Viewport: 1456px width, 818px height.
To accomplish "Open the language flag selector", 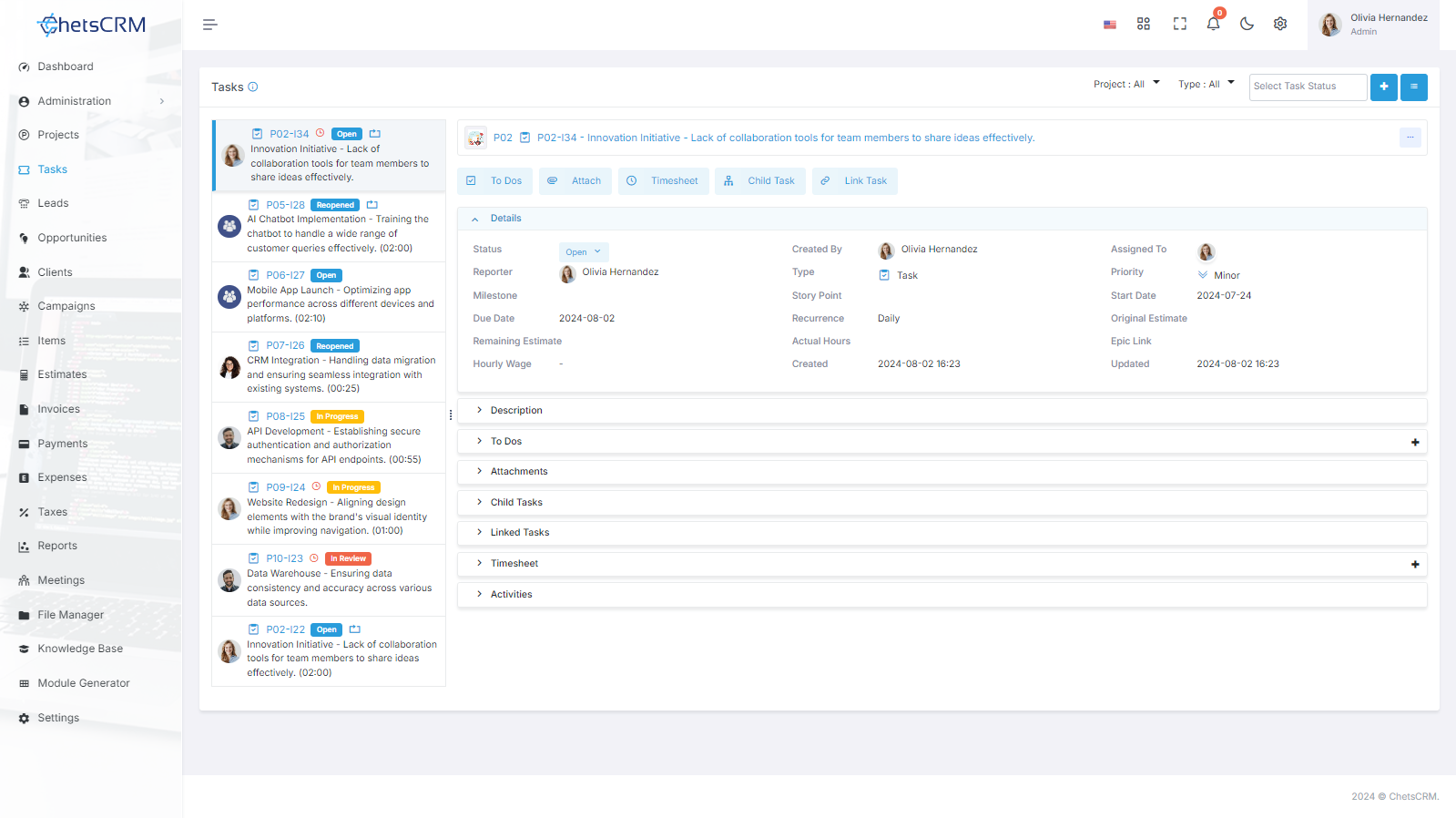I will tap(1109, 25).
